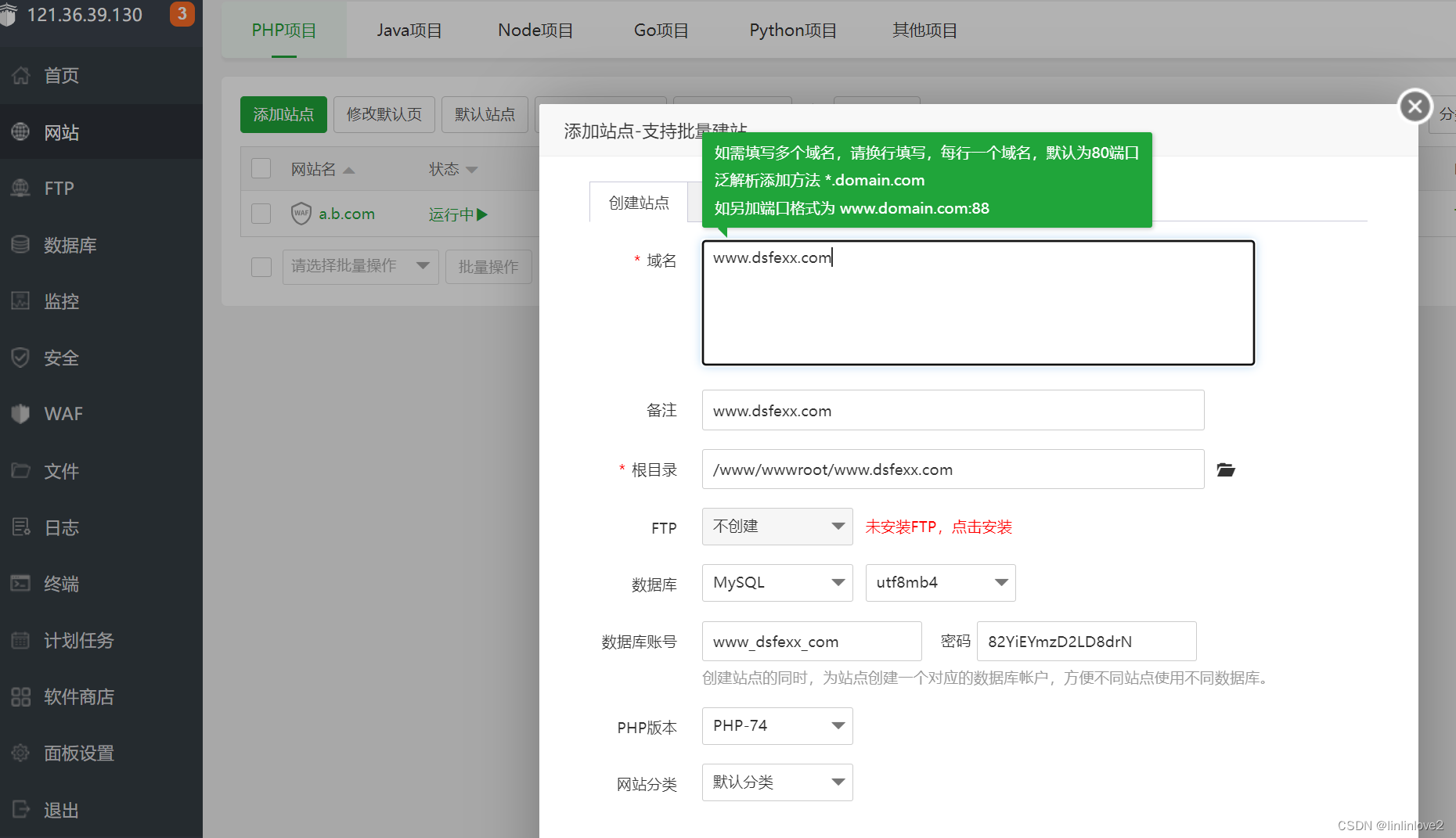Select the 创建站点 tab in dialog
The image size is (1456, 838).
point(639,203)
